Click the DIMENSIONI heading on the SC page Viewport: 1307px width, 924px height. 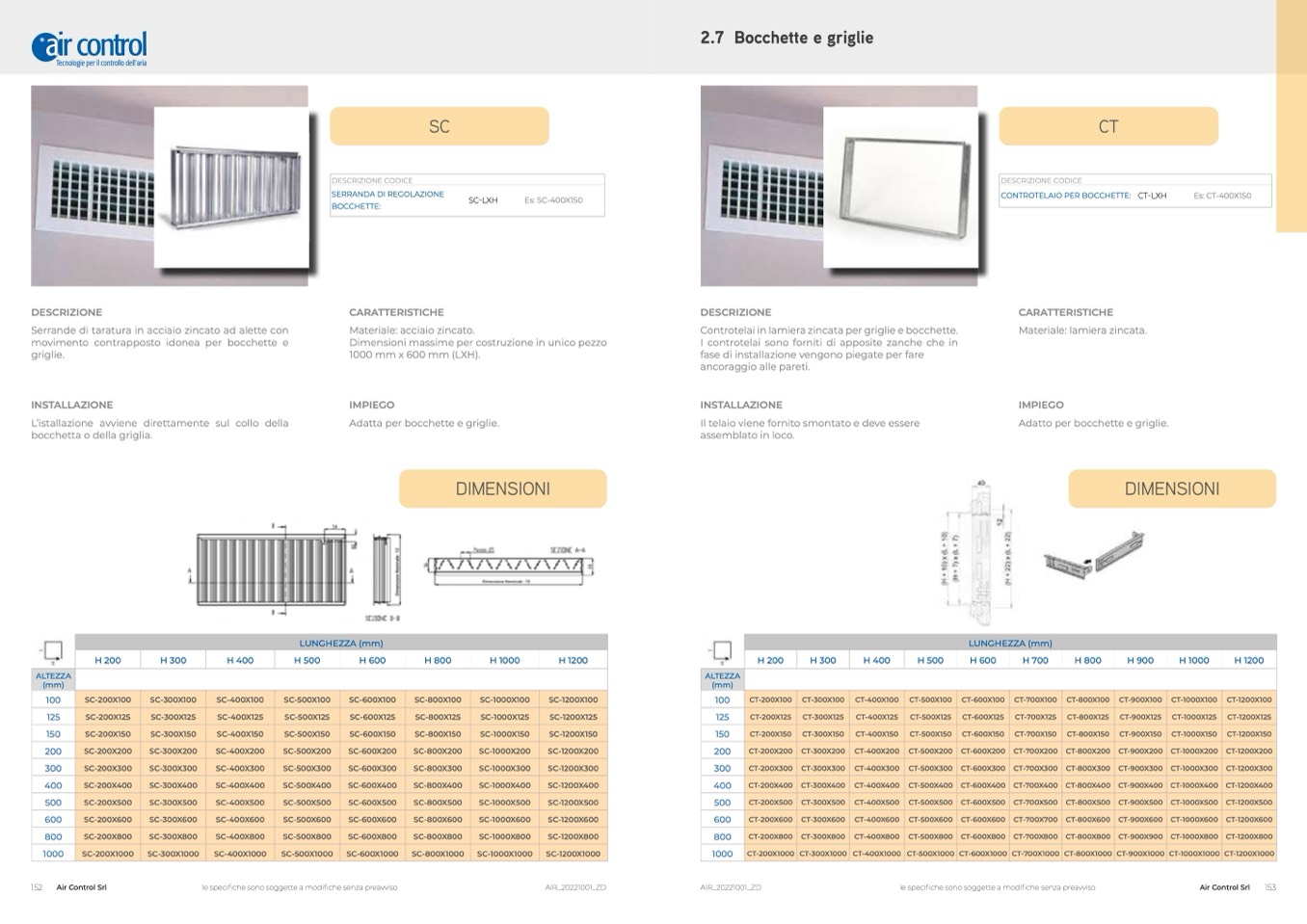pyautogui.click(x=502, y=488)
